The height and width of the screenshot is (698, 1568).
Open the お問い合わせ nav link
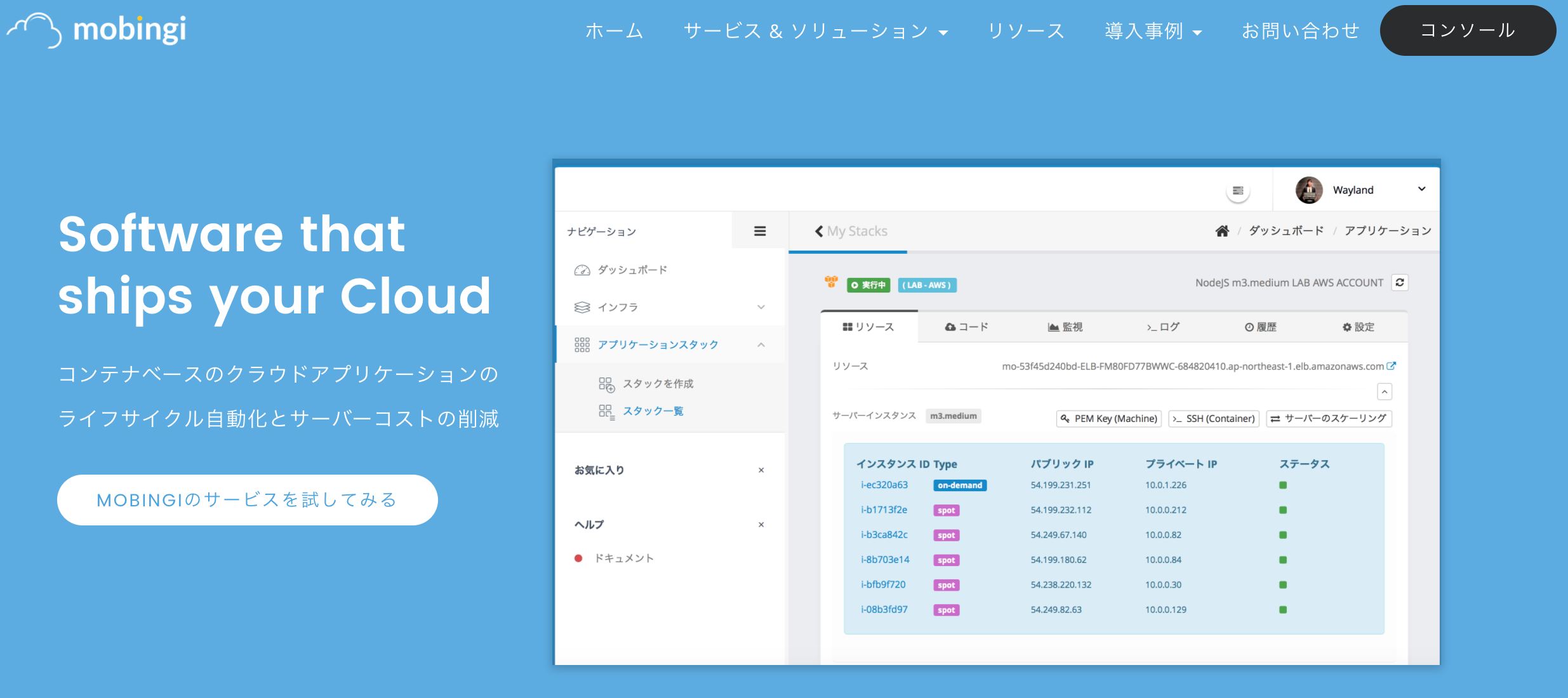pyautogui.click(x=1301, y=30)
